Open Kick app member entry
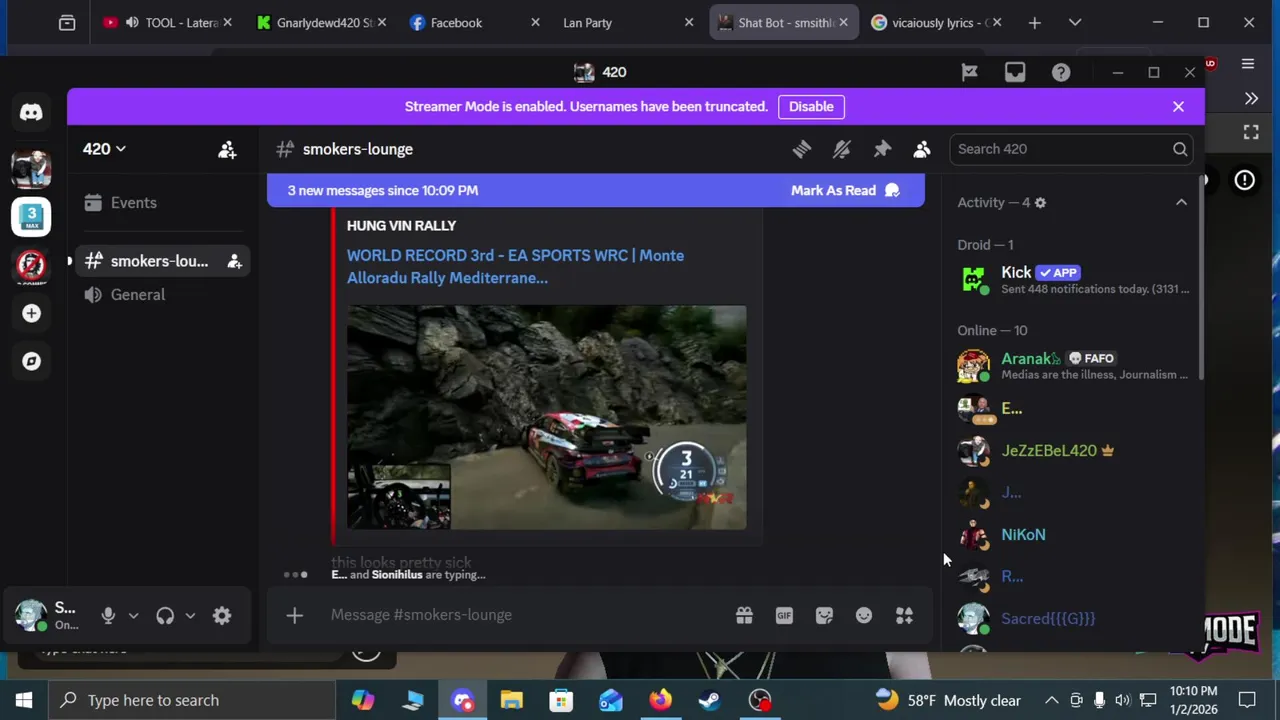Image resolution: width=1280 pixels, height=720 pixels. 1075,279
